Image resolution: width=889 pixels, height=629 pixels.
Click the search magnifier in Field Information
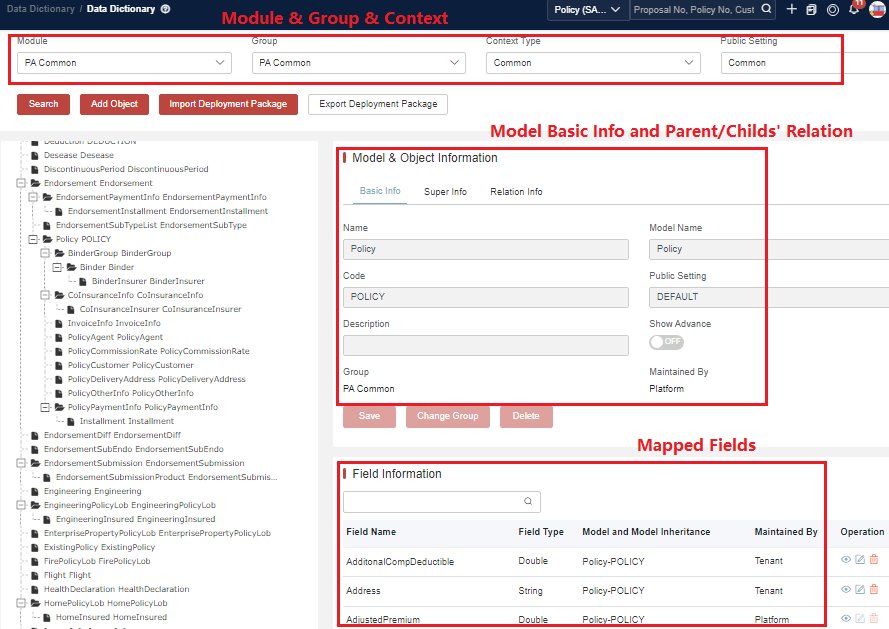coord(528,502)
